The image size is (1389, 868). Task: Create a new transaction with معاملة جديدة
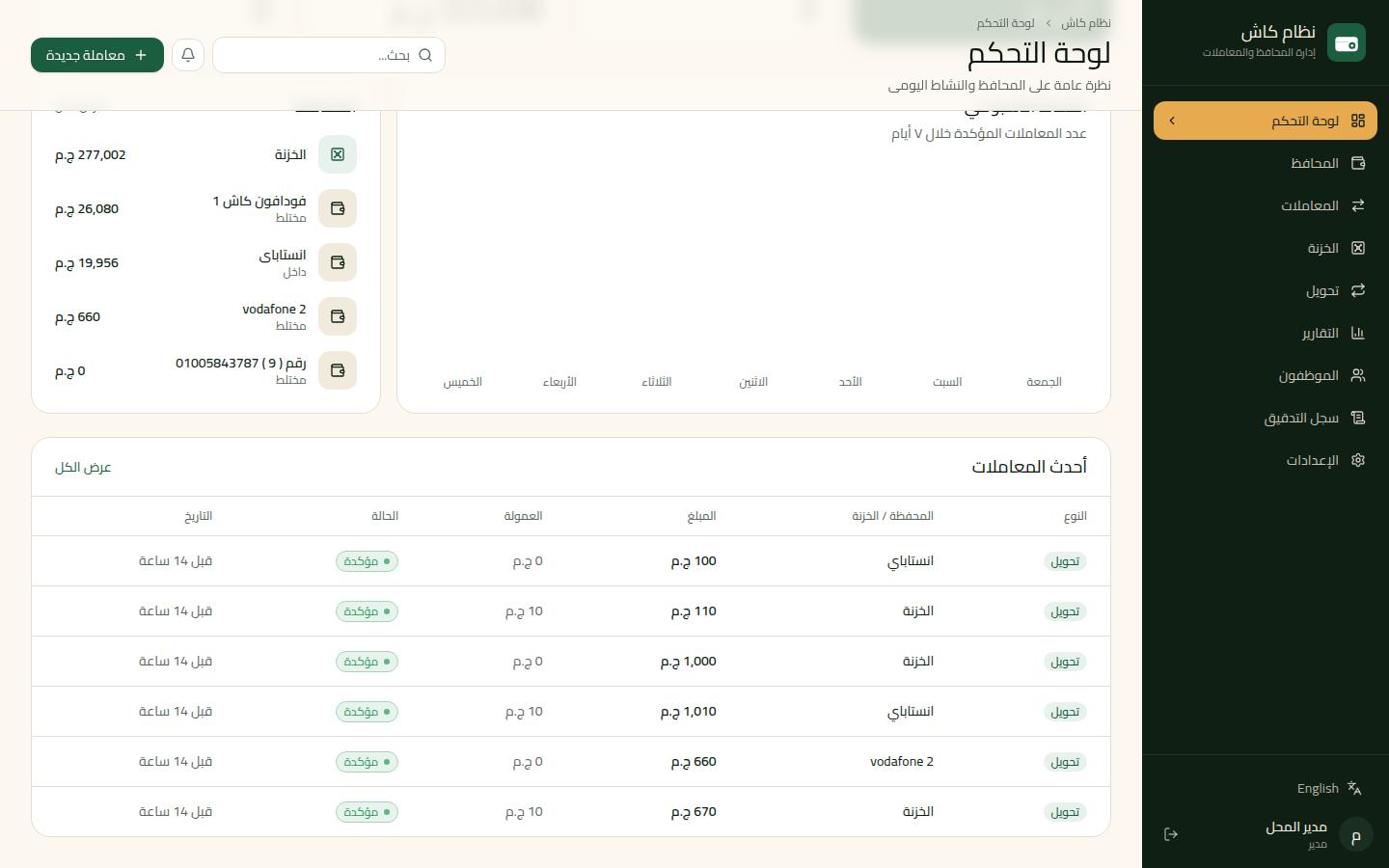click(97, 55)
